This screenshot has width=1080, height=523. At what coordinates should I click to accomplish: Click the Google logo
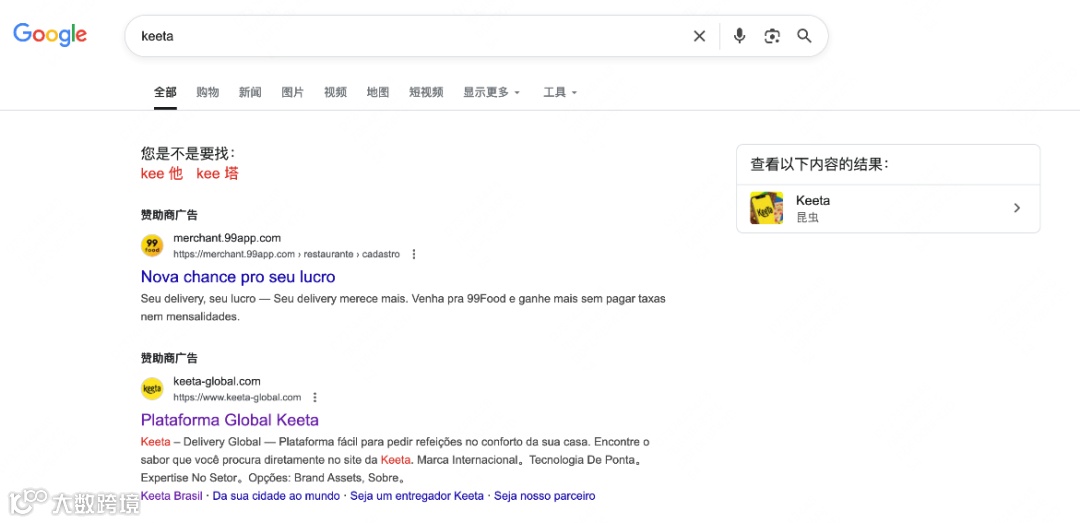coord(50,35)
